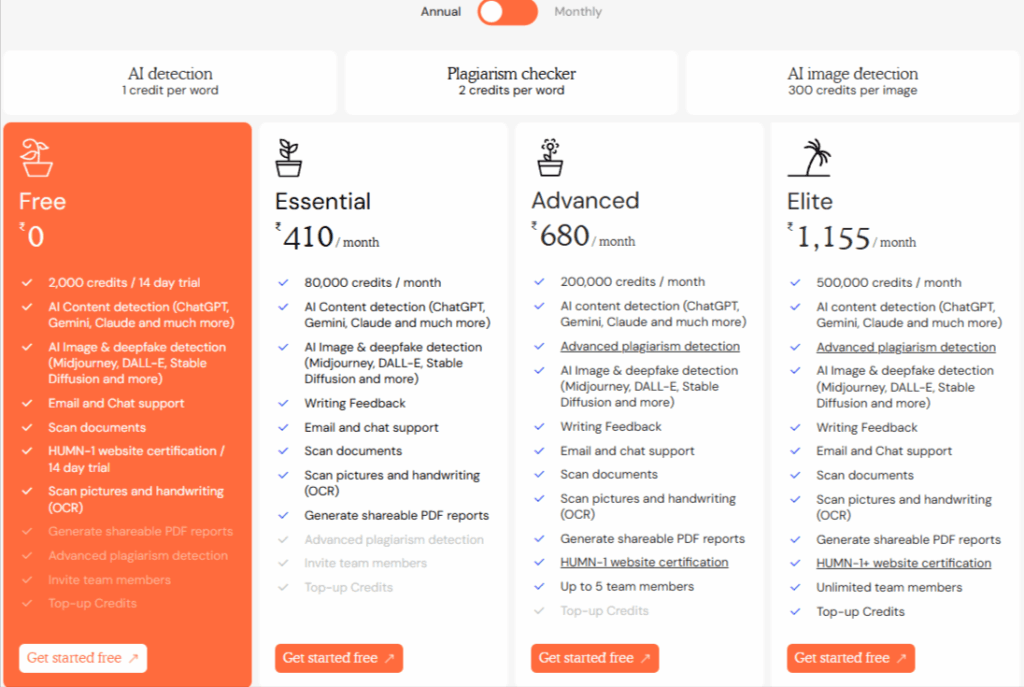The width and height of the screenshot is (1024, 687).
Task: Click the Essential plan potted plant icon
Action: point(288,158)
